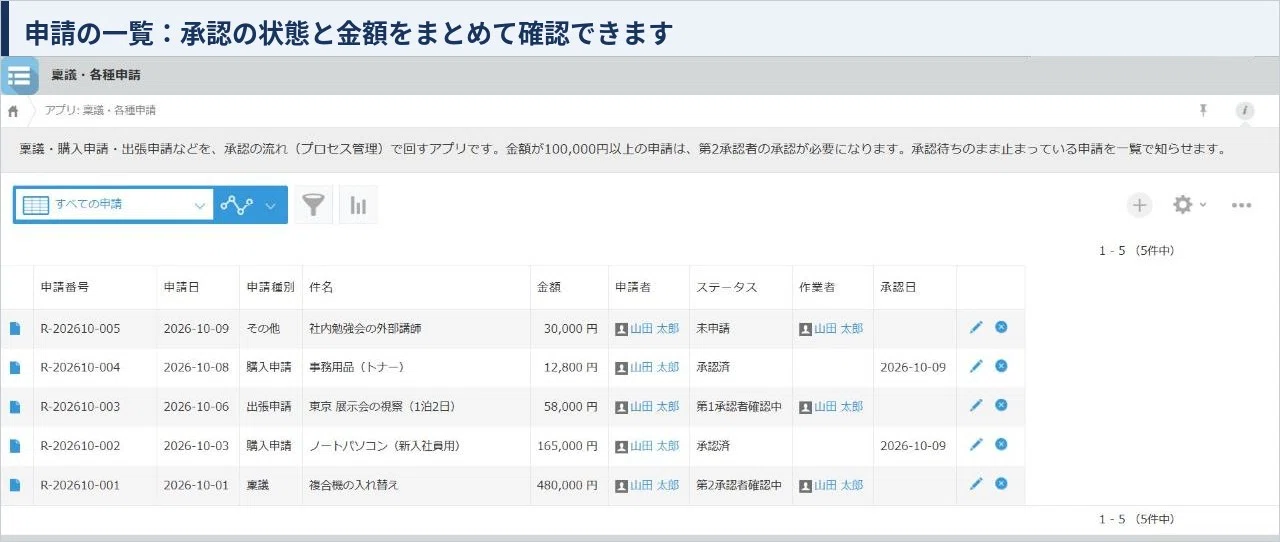Edit the R-202610-005 row with pencil

click(x=976, y=327)
